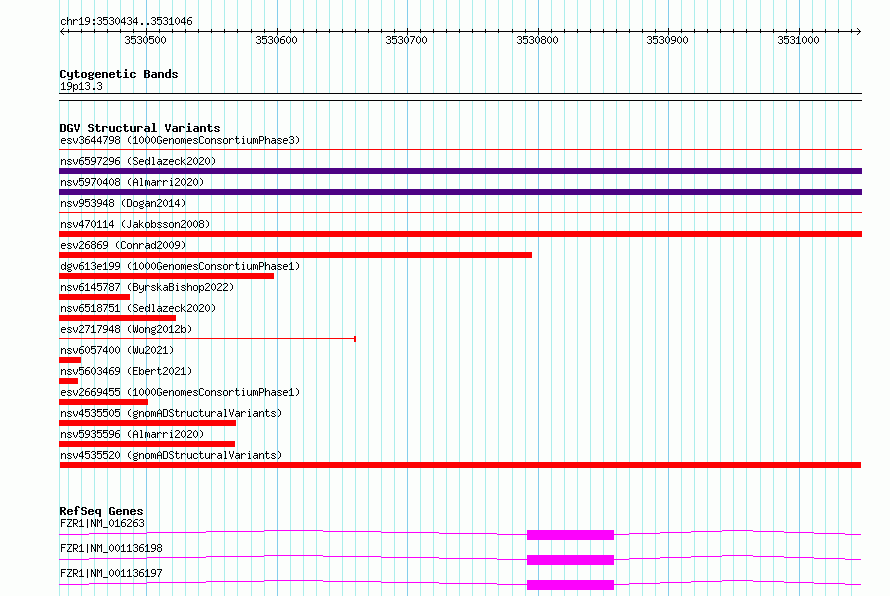Screen dimensions: 890x596
Task: Click the esv3644798 variant label
Action: point(180,140)
